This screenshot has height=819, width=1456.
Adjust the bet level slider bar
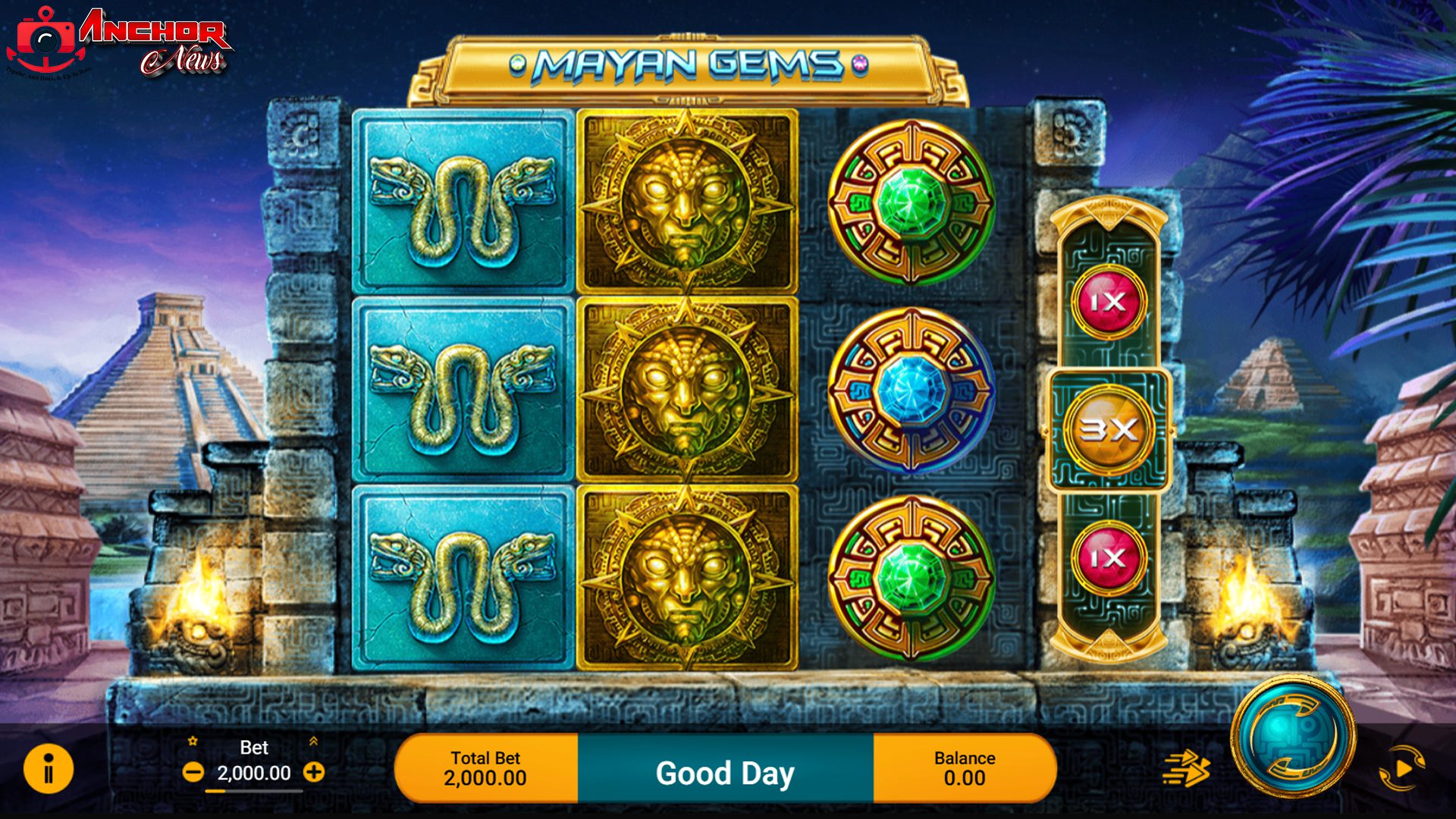tap(254, 791)
